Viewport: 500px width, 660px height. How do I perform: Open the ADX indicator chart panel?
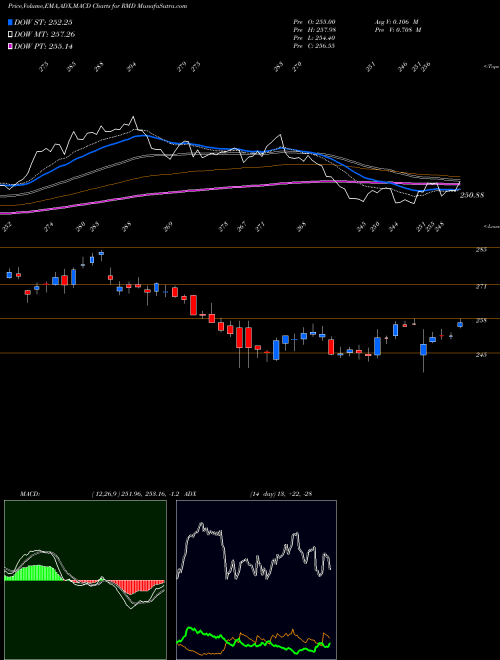257,580
